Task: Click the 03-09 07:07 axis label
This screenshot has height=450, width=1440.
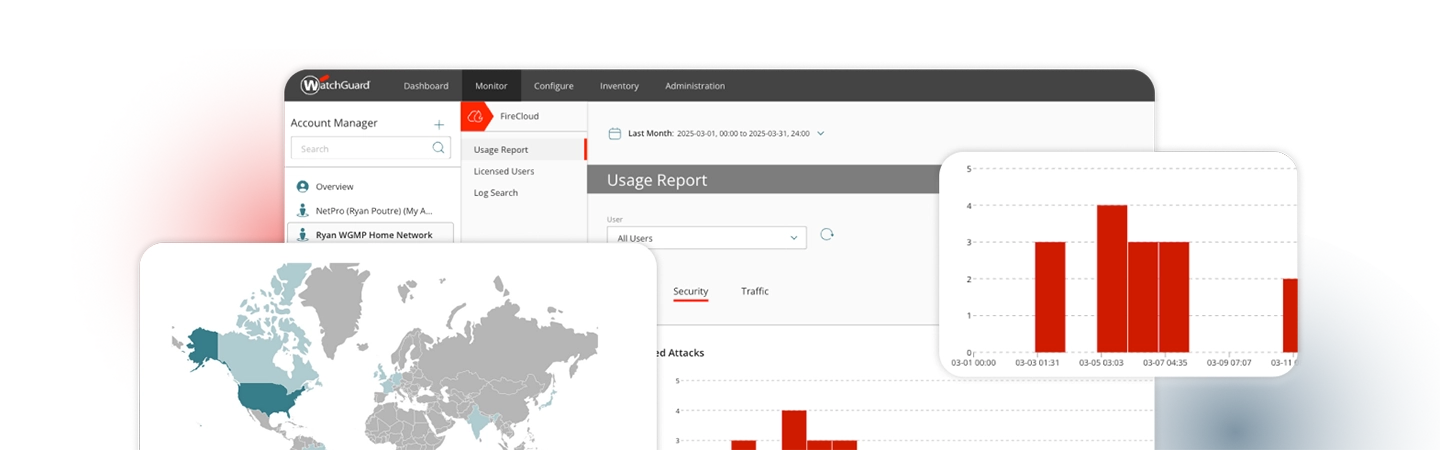Action: (1229, 363)
